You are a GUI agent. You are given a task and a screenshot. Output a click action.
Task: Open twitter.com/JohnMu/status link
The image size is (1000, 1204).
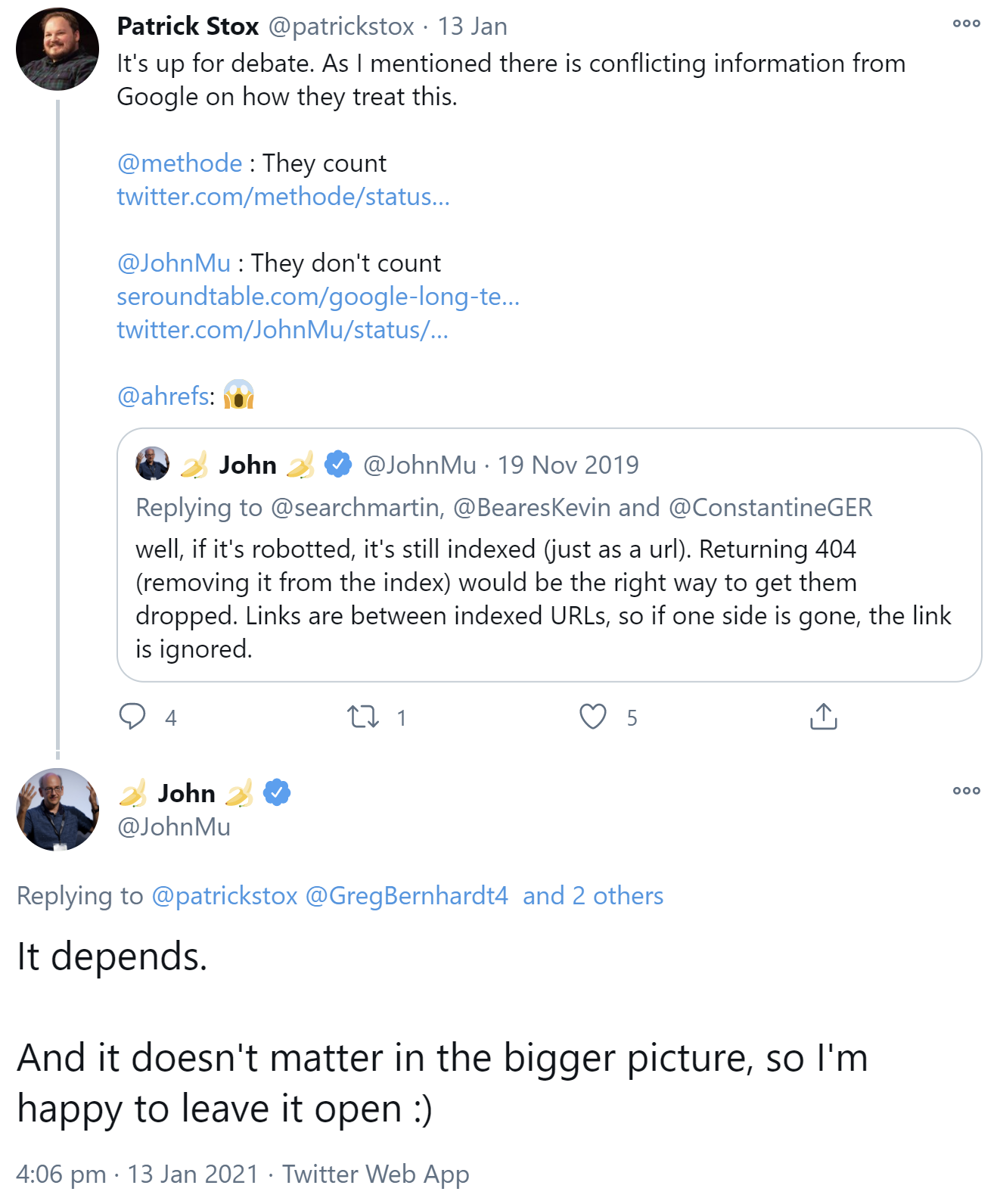(282, 330)
